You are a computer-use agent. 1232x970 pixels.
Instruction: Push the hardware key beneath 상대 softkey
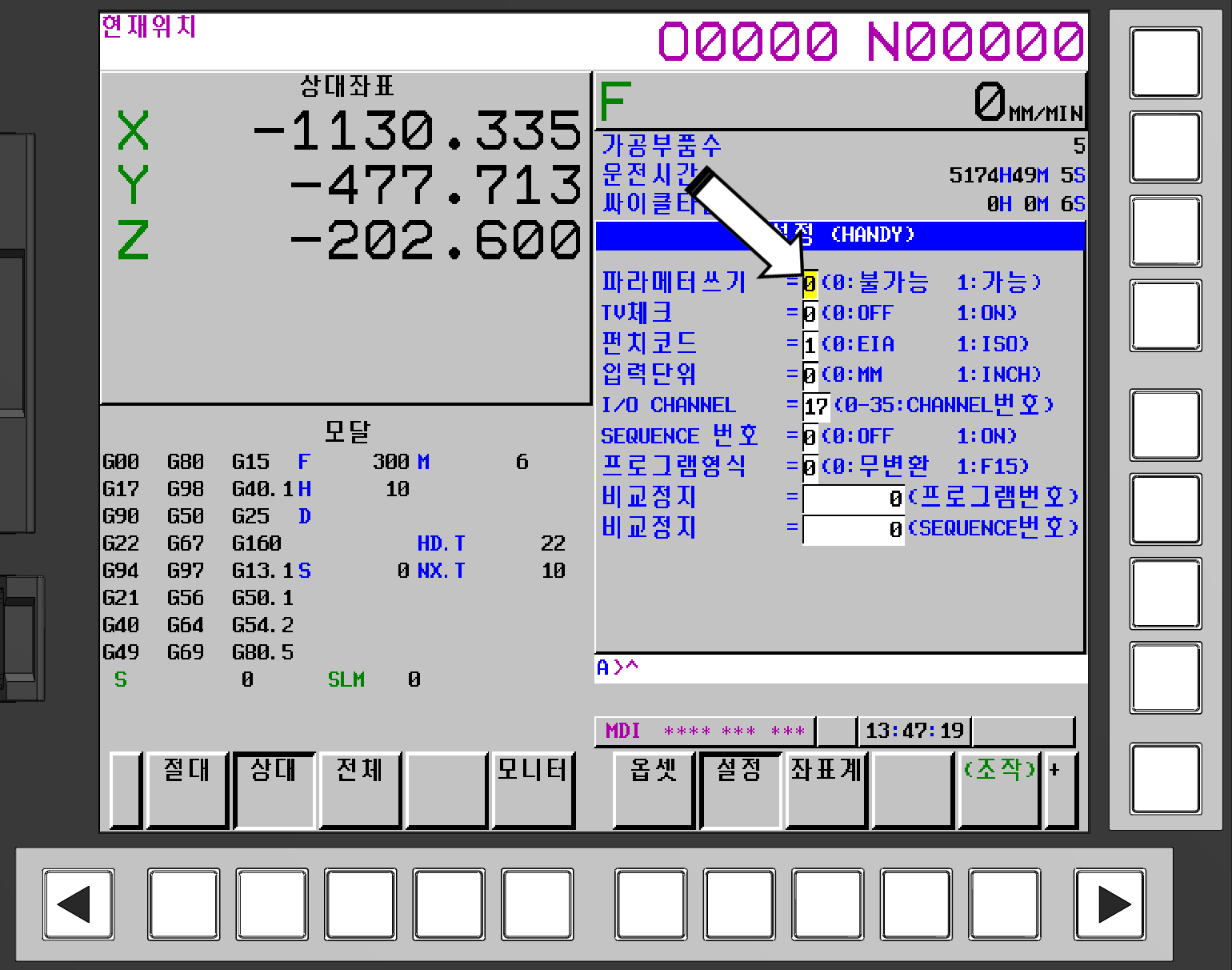272,904
